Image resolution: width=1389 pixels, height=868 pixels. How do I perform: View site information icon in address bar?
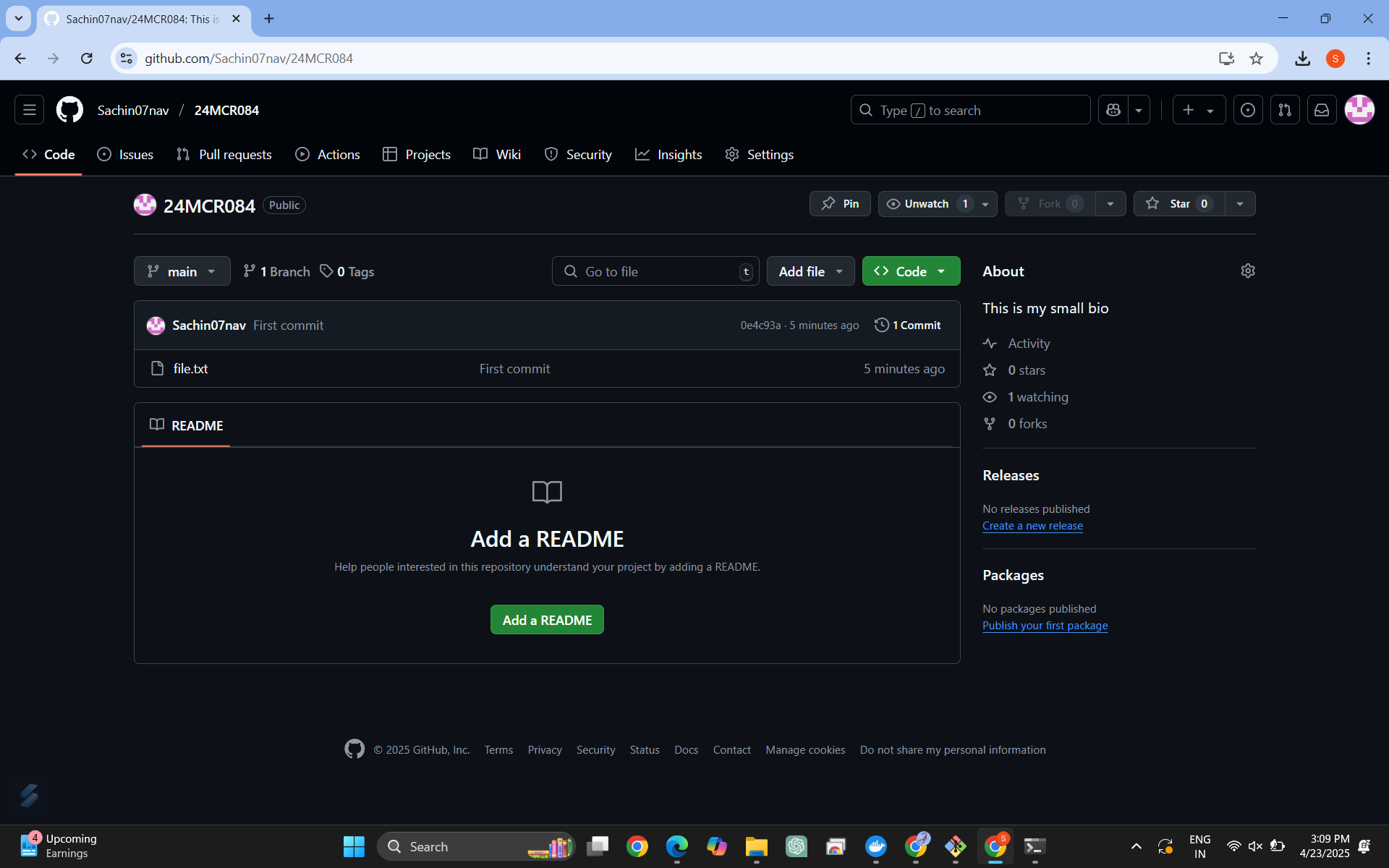pyautogui.click(x=127, y=59)
